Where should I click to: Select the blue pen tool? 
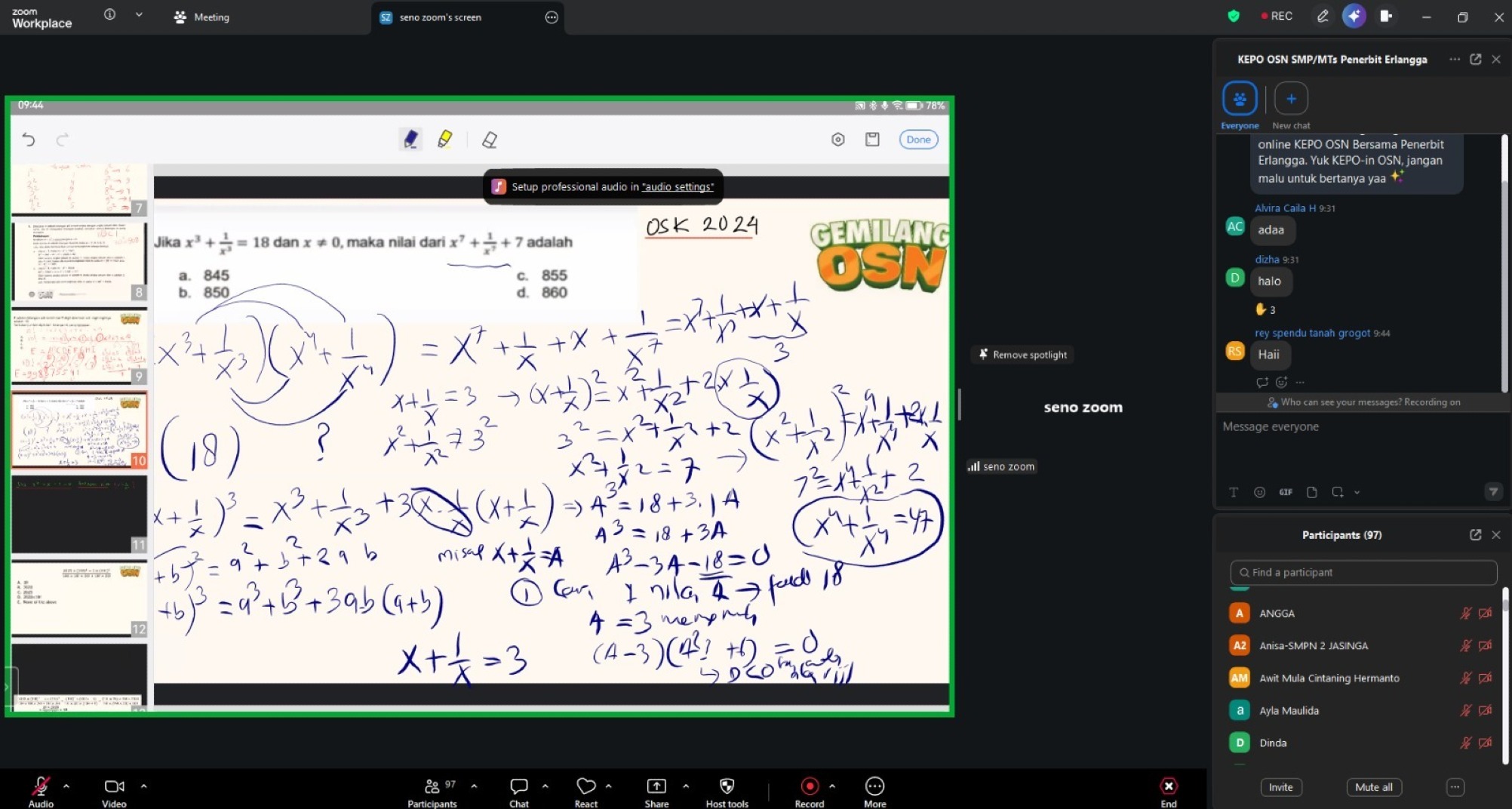click(410, 139)
